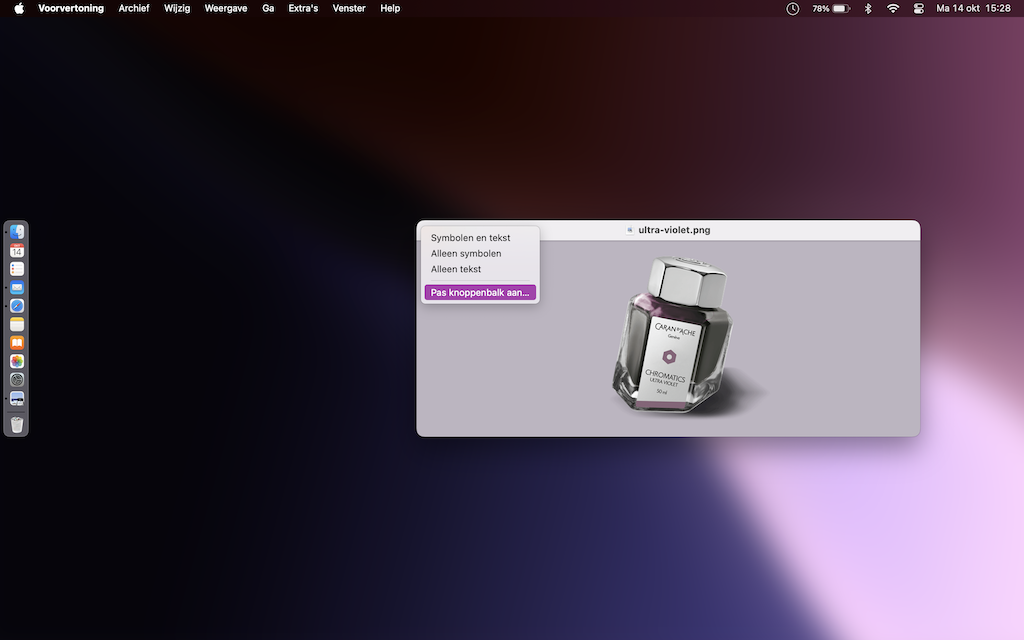
Task: Open the Help menu
Action: [390, 8]
